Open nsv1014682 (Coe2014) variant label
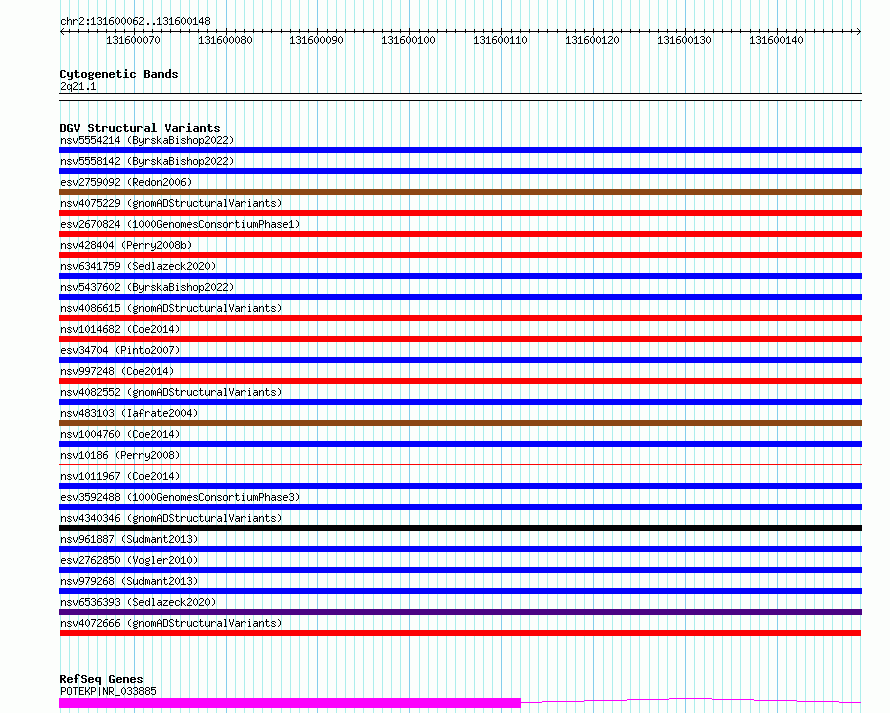Screen dimensions: 890x713 120,329
